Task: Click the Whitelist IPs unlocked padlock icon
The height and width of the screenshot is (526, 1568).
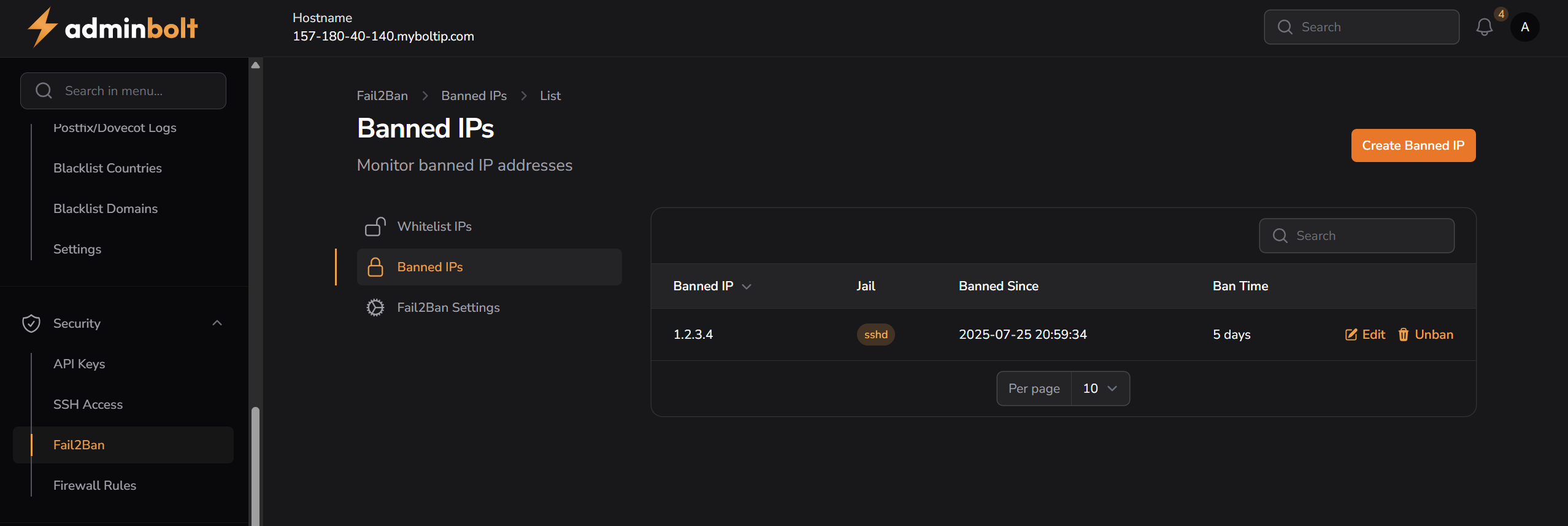Action: click(x=375, y=226)
